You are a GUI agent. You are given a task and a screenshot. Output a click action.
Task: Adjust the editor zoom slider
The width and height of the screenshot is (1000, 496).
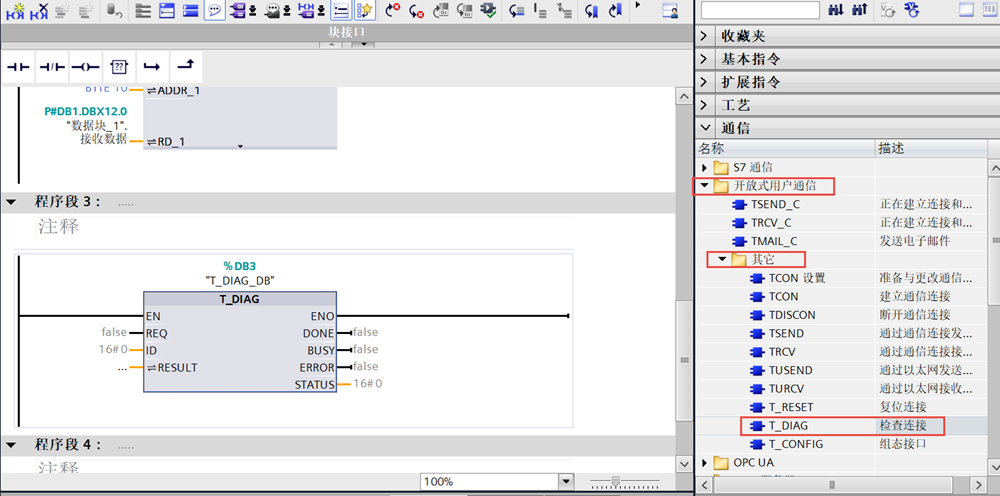616,482
